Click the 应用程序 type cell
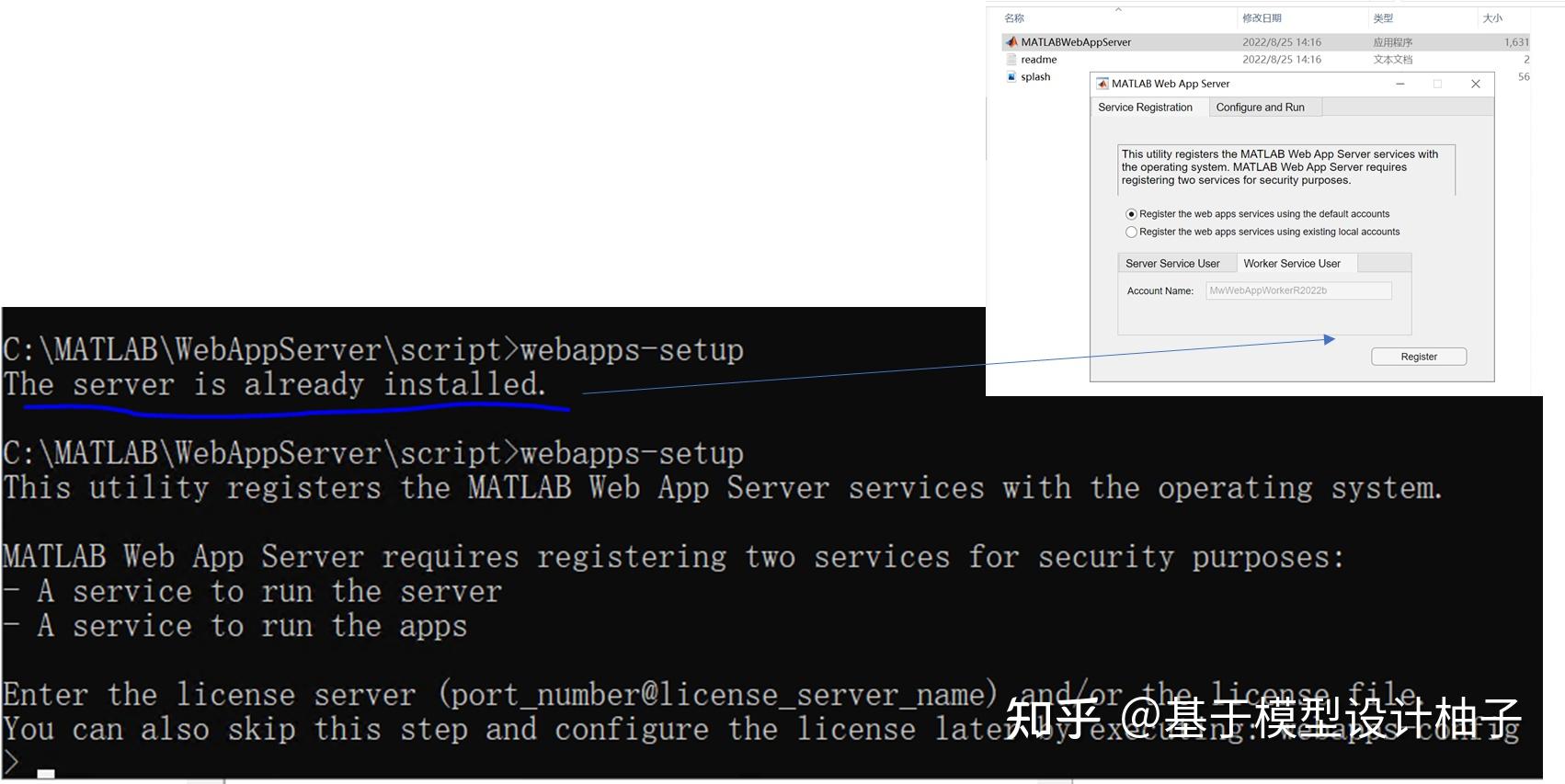The image size is (1565, 784). [1393, 42]
